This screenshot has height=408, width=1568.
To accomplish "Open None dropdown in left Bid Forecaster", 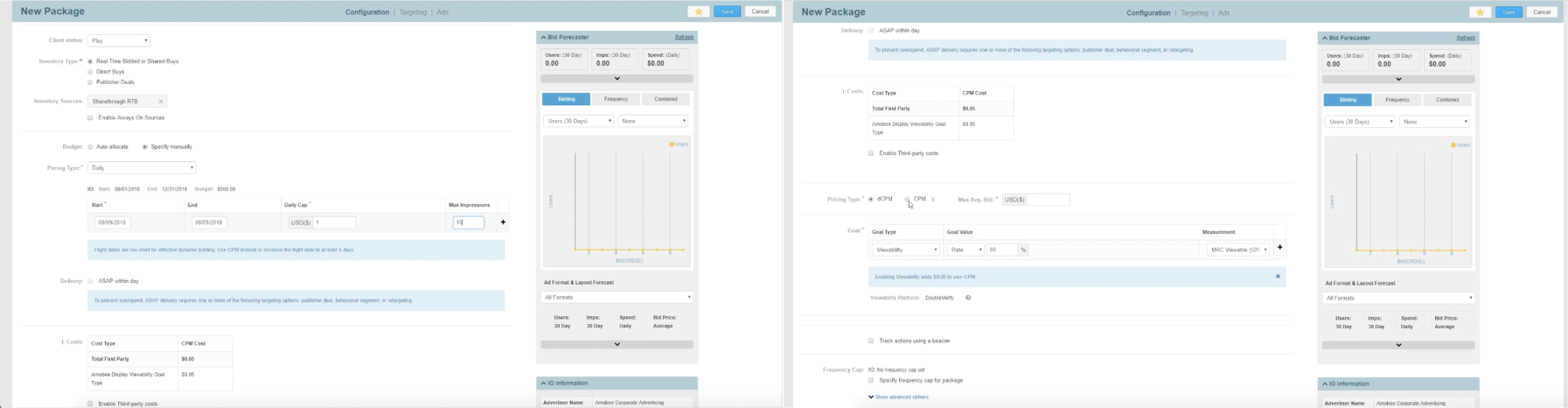I will click(653, 121).
